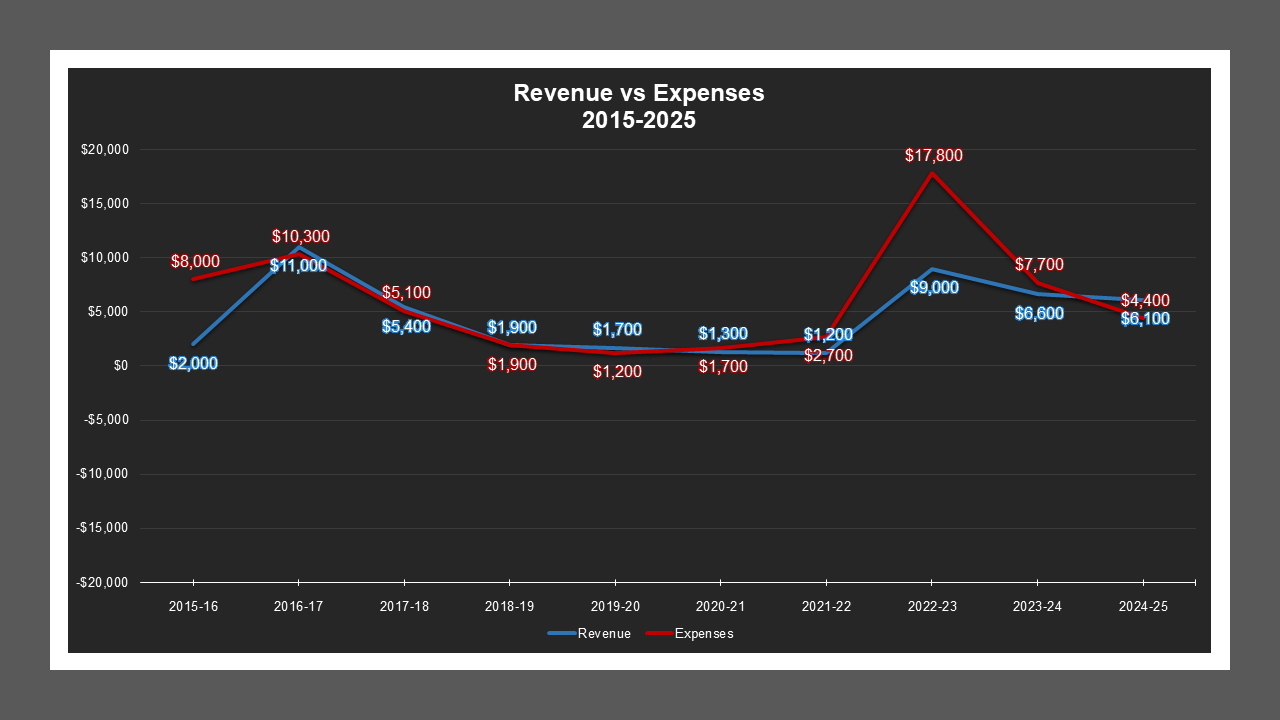
Task: Click the $8,000 Expenses data label
Action: coord(196,262)
